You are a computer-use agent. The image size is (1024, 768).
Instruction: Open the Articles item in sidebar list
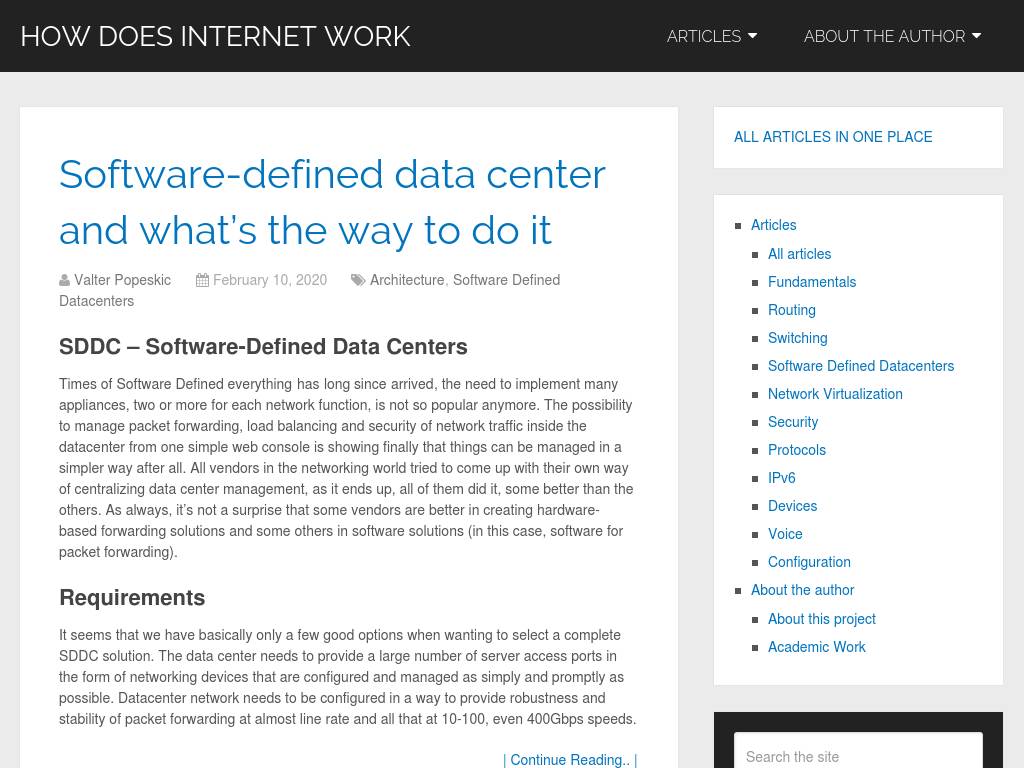[x=773, y=225]
